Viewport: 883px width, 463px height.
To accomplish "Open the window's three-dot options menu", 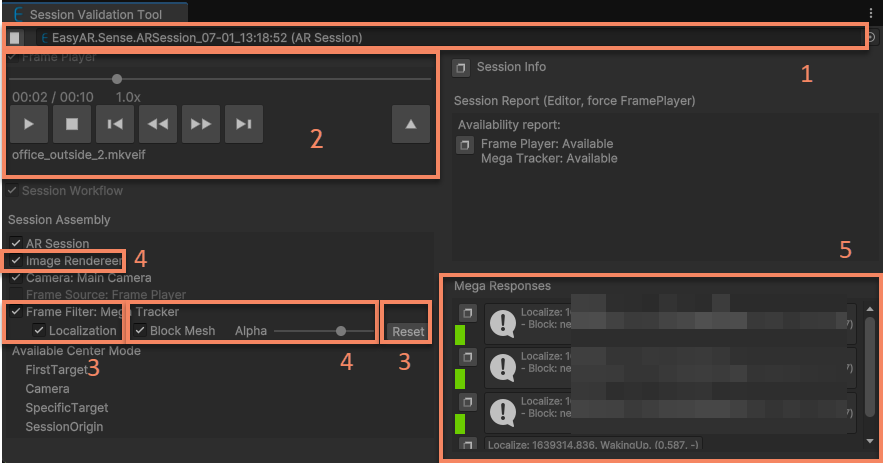I will click(871, 13).
